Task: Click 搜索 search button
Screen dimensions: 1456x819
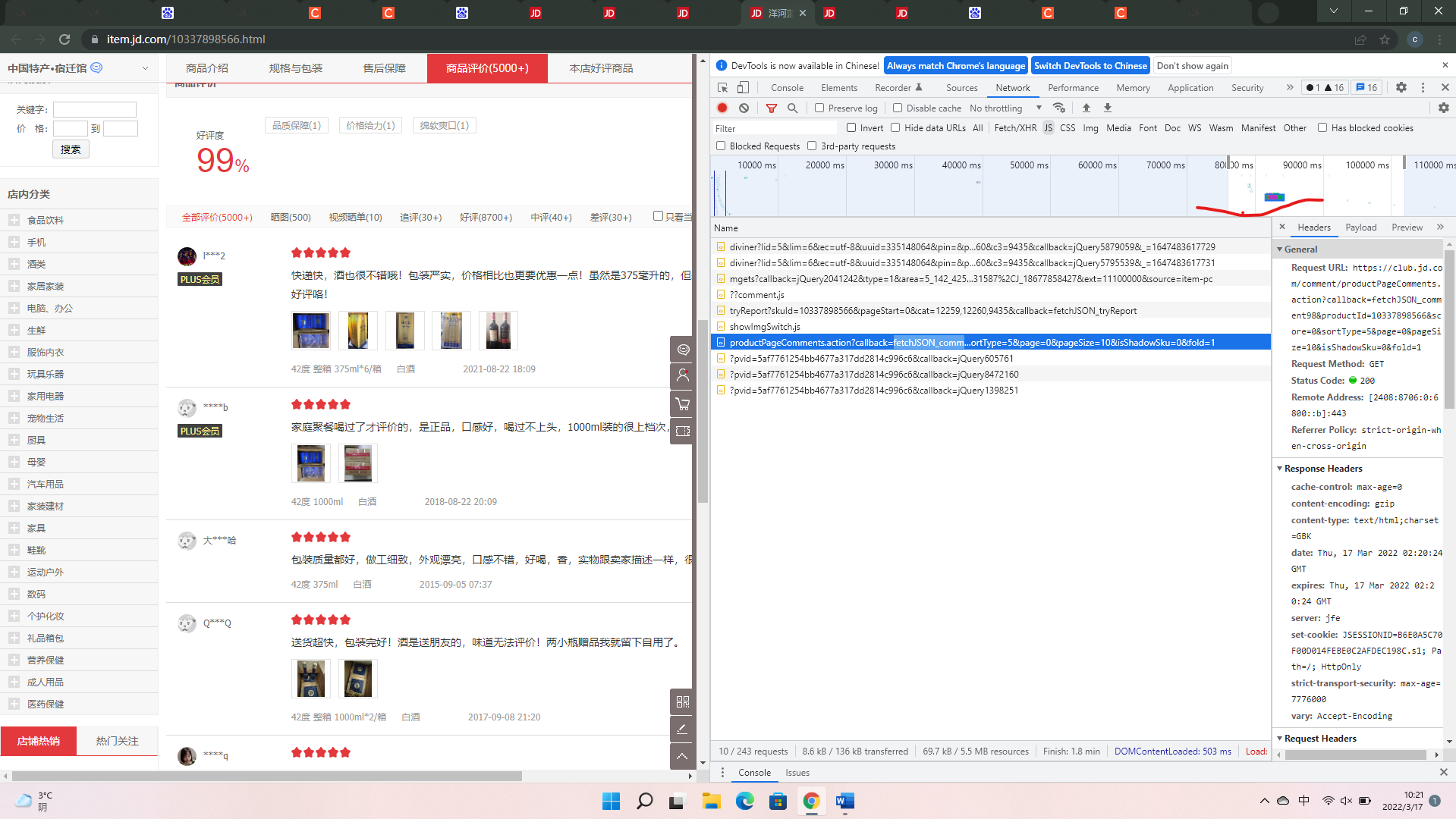Action: point(71,149)
